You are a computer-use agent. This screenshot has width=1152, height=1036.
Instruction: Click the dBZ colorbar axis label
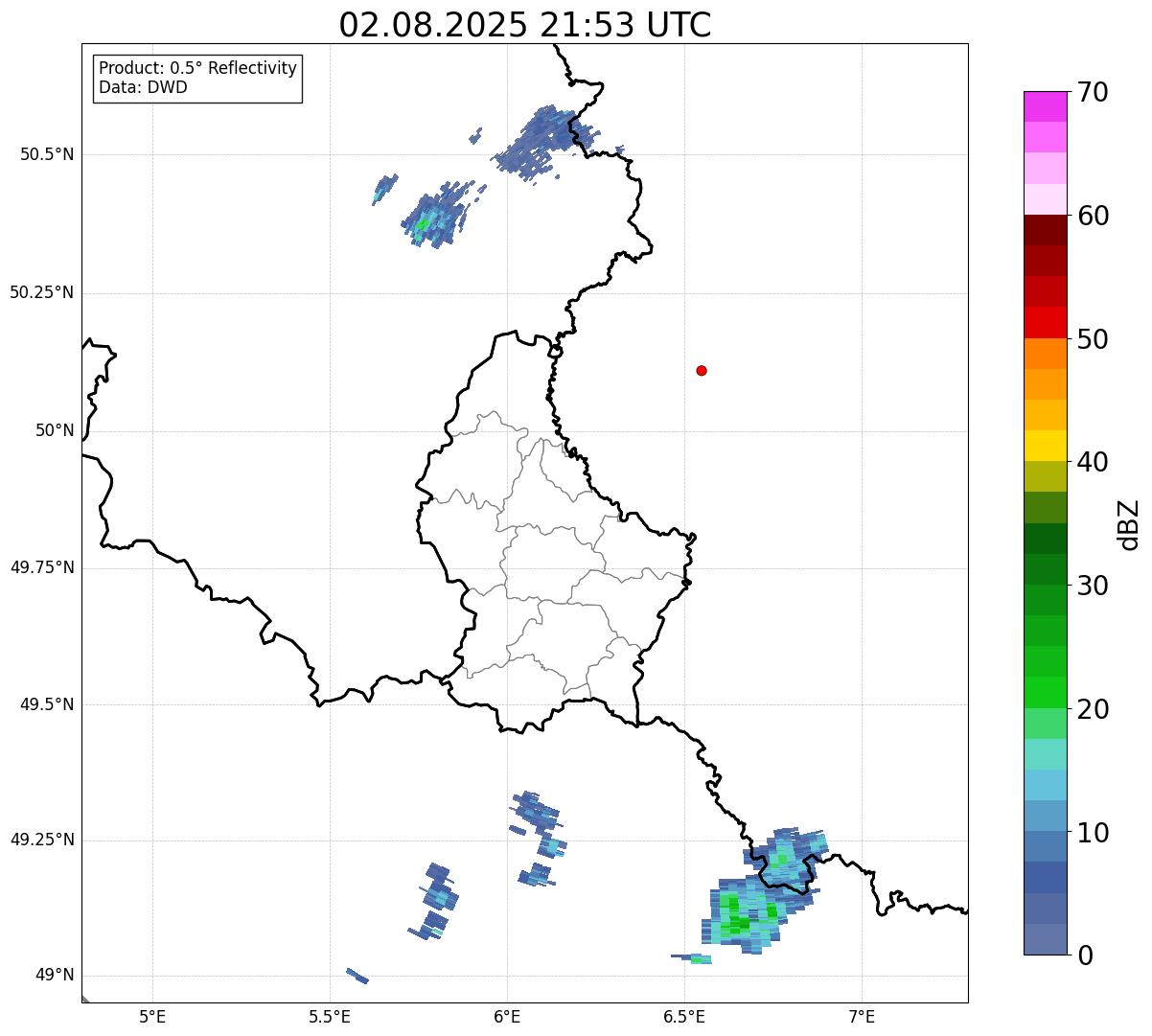tap(1129, 524)
